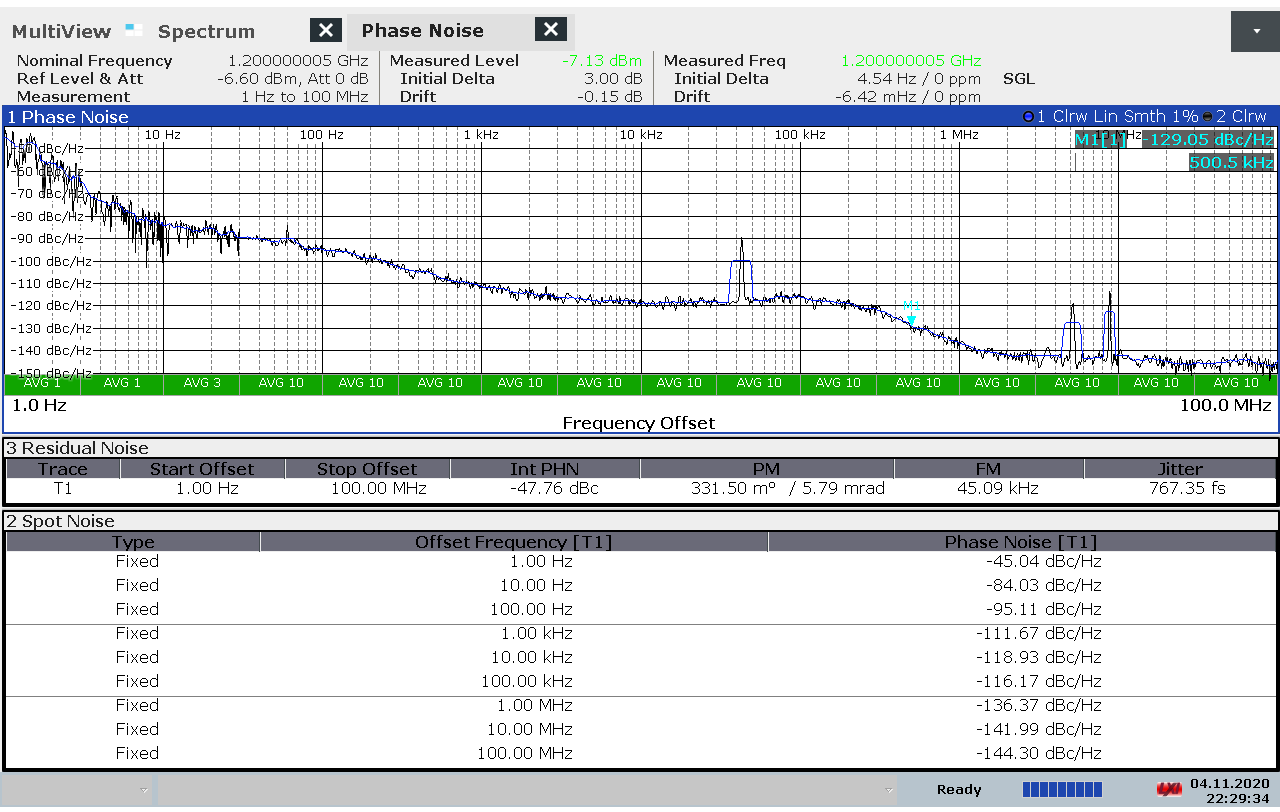Click the 10.00 kHz spot noise offset cell
Viewport: 1280px width, 812px height.
click(x=532, y=657)
